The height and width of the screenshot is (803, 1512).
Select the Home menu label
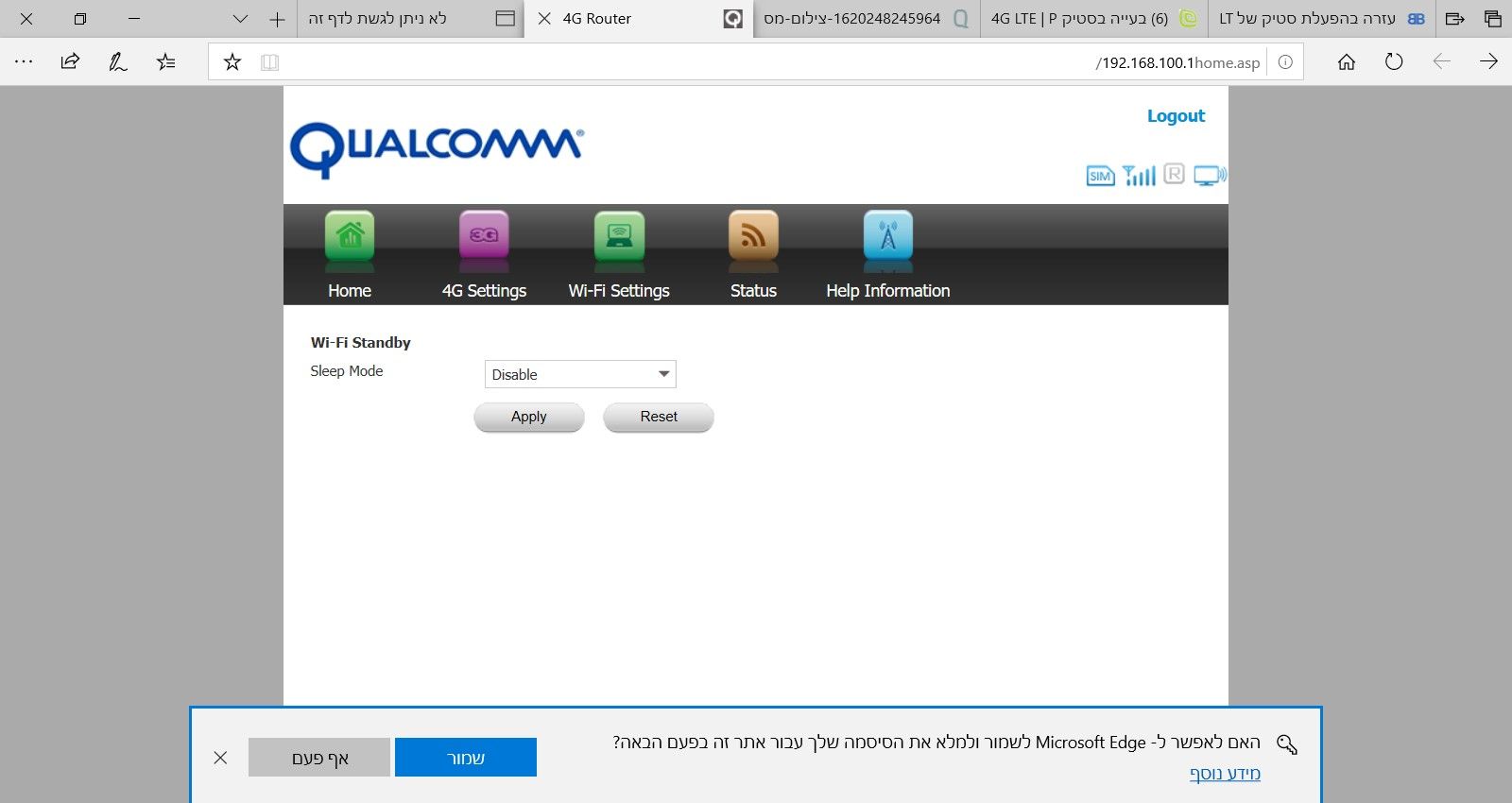350,291
